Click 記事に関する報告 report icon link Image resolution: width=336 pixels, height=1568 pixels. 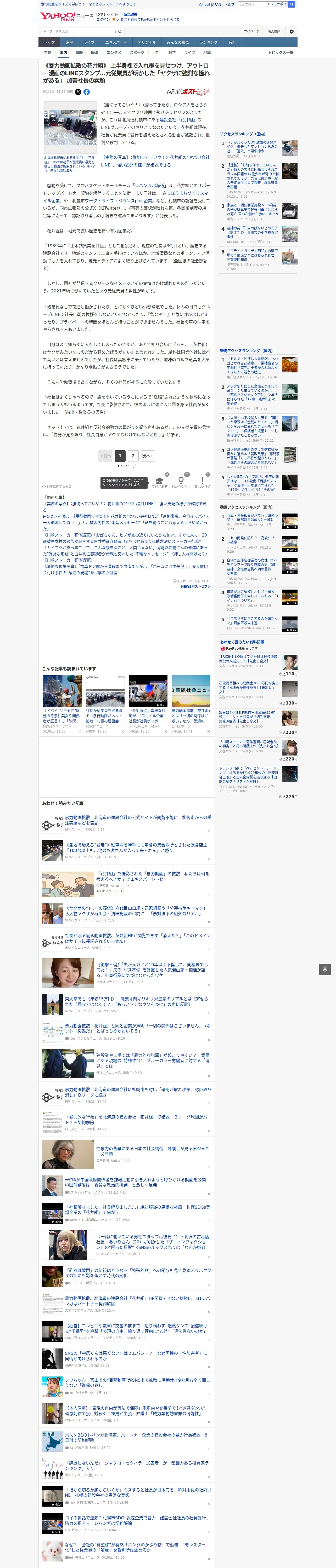pos(57,486)
